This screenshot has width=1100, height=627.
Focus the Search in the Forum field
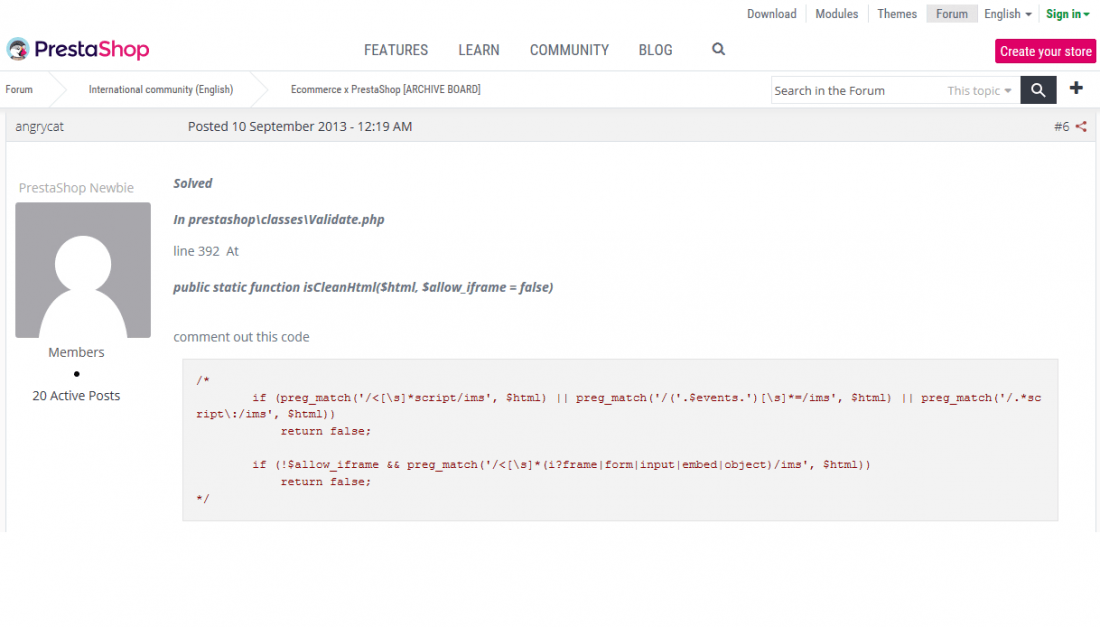[857, 90]
